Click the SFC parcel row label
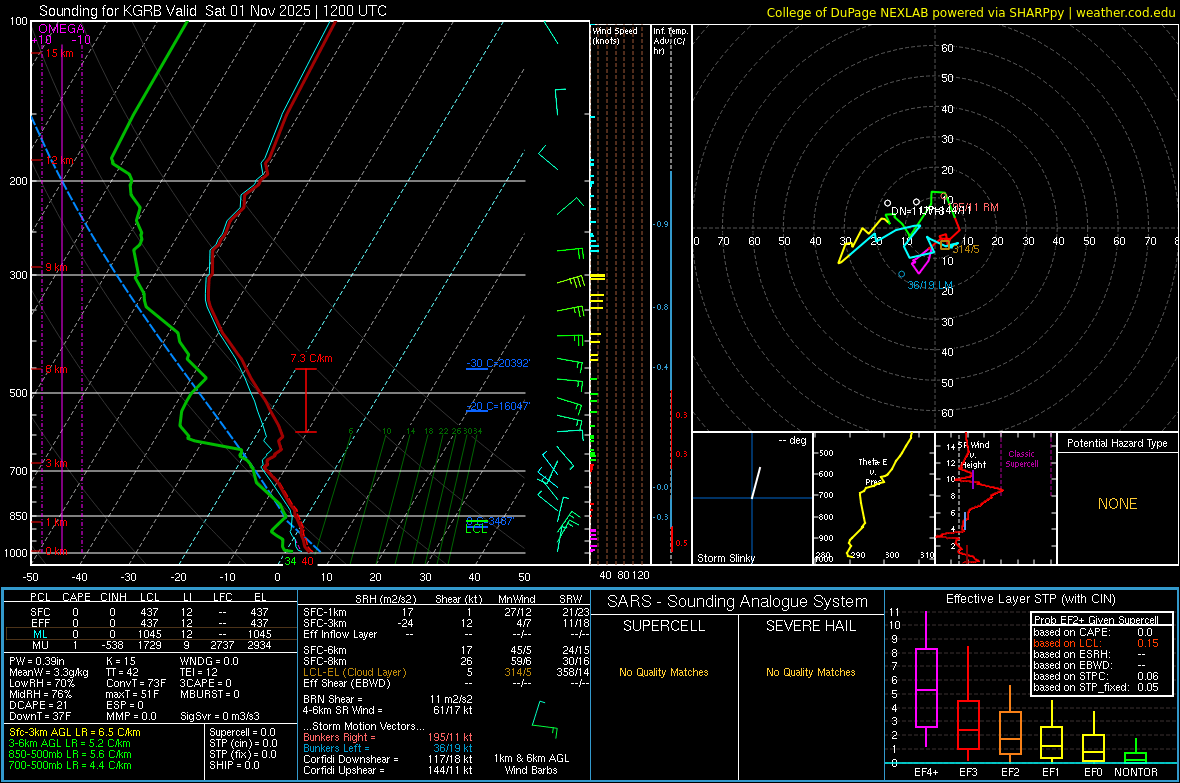The height and width of the screenshot is (783, 1180). pos(40,613)
